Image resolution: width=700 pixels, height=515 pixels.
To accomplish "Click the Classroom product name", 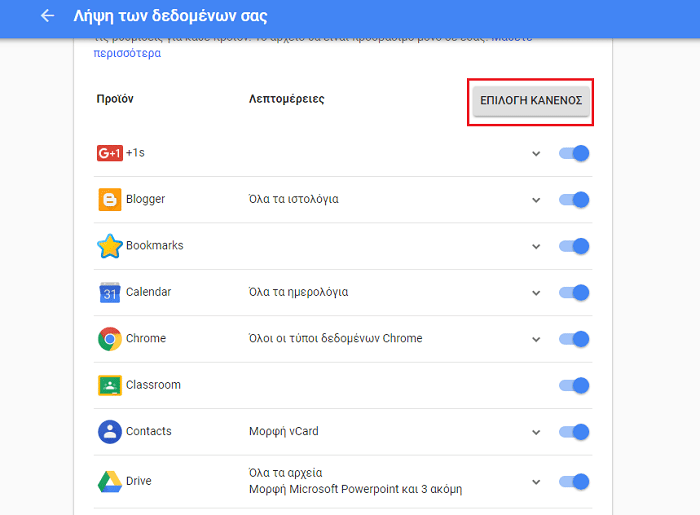I will click(153, 385).
